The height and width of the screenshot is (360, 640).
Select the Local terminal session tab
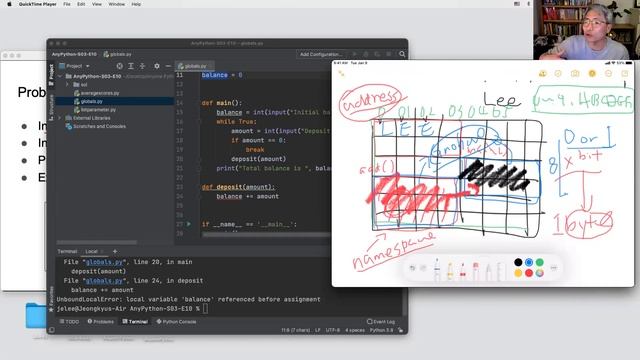click(x=91, y=251)
